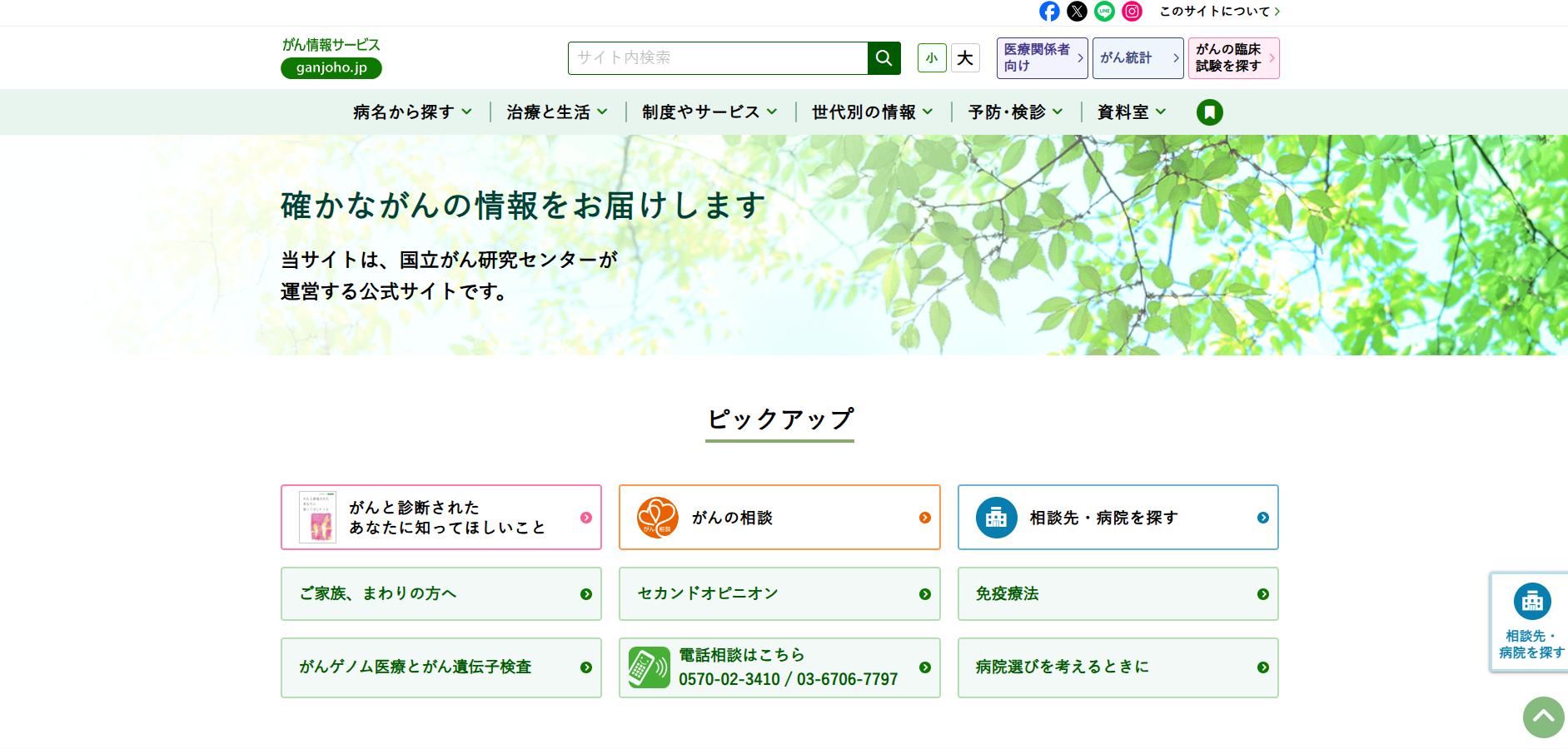Open the Facebook social icon

(1049, 11)
